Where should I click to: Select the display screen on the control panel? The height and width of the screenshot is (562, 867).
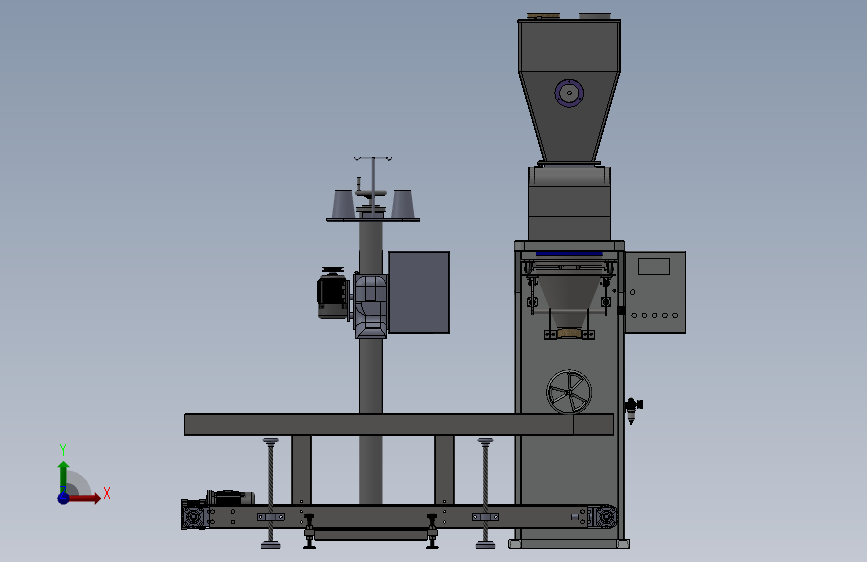(x=654, y=266)
